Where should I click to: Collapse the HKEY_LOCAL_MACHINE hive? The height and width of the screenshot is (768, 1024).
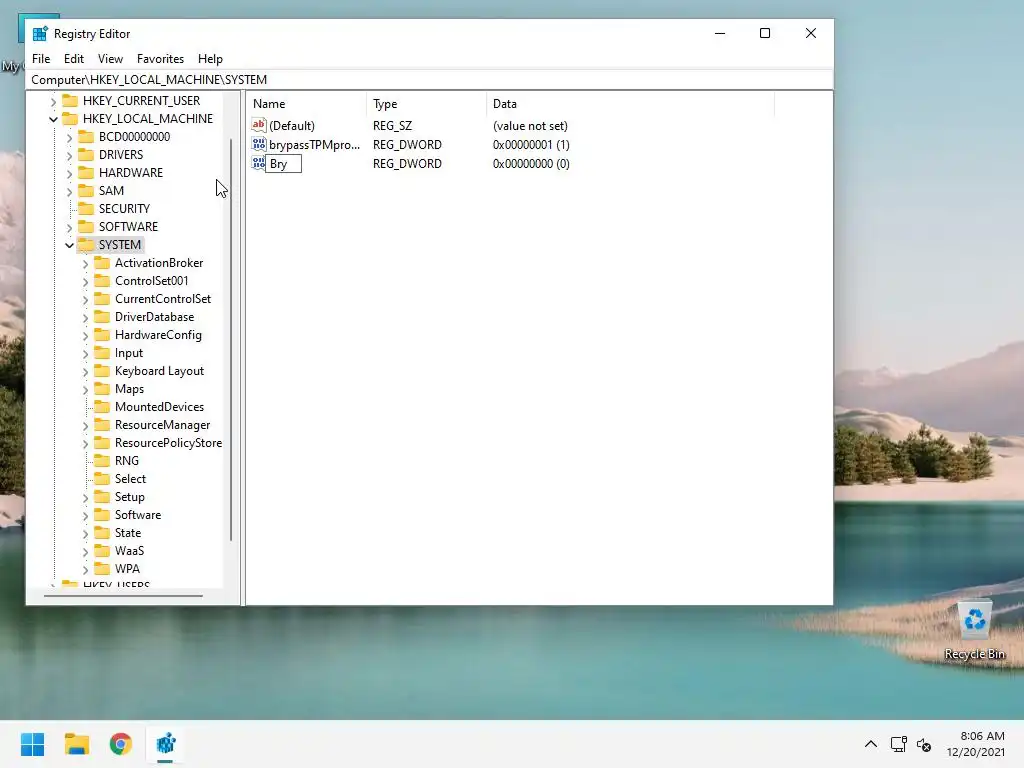[54, 119]
